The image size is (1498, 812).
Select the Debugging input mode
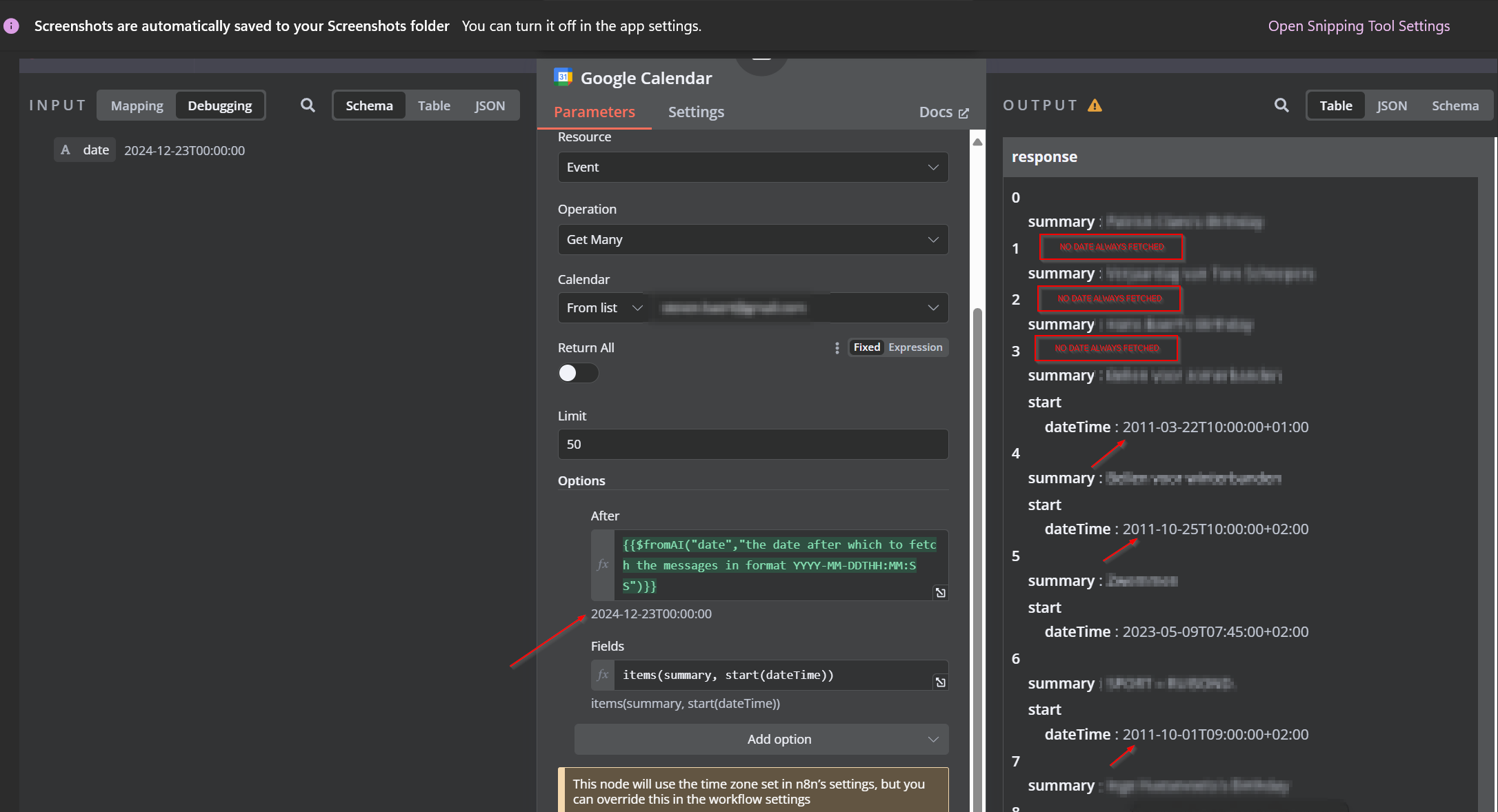(219, 105)
